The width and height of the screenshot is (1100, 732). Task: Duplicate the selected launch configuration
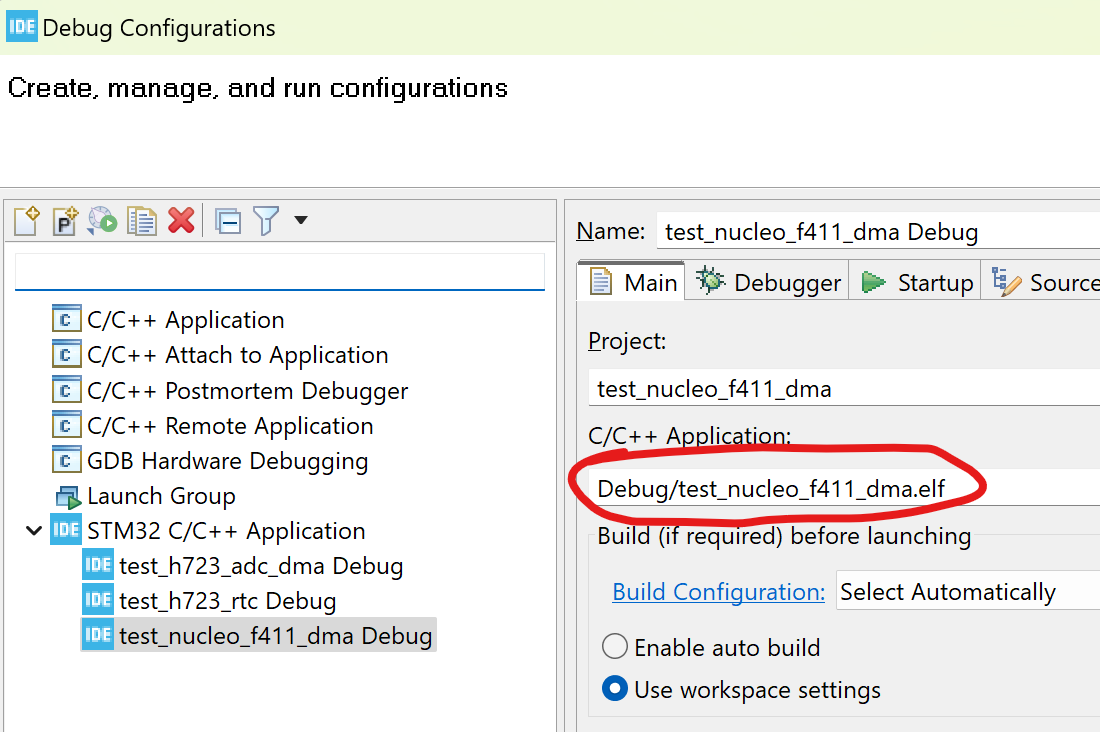(x=142, y=220)
